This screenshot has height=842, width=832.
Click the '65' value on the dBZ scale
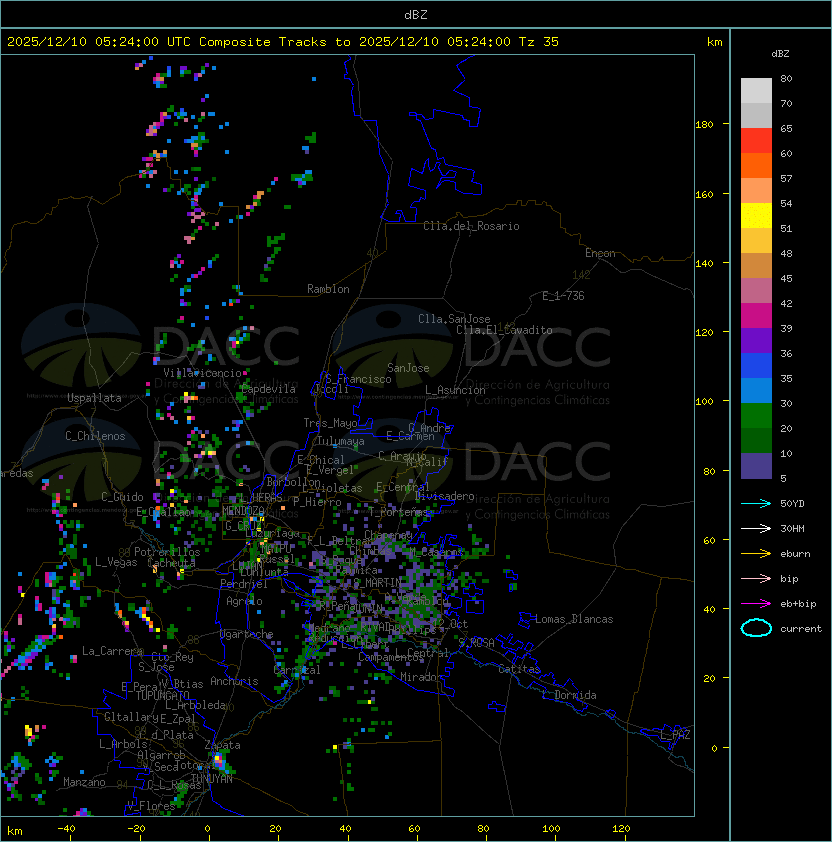click(786, 128)
